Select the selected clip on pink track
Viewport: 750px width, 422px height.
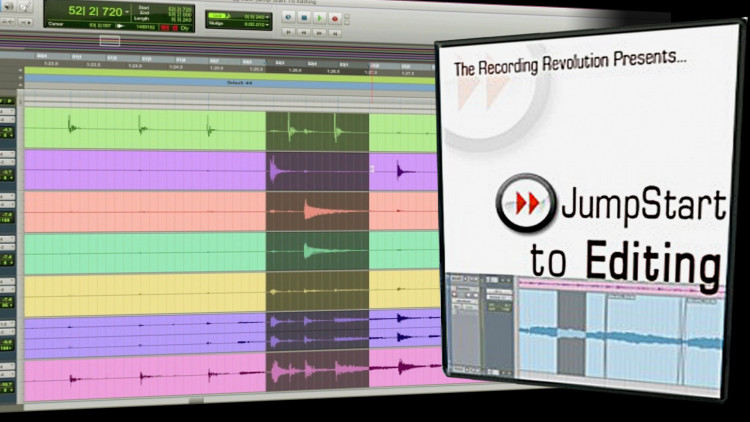(x=317, y=370)
